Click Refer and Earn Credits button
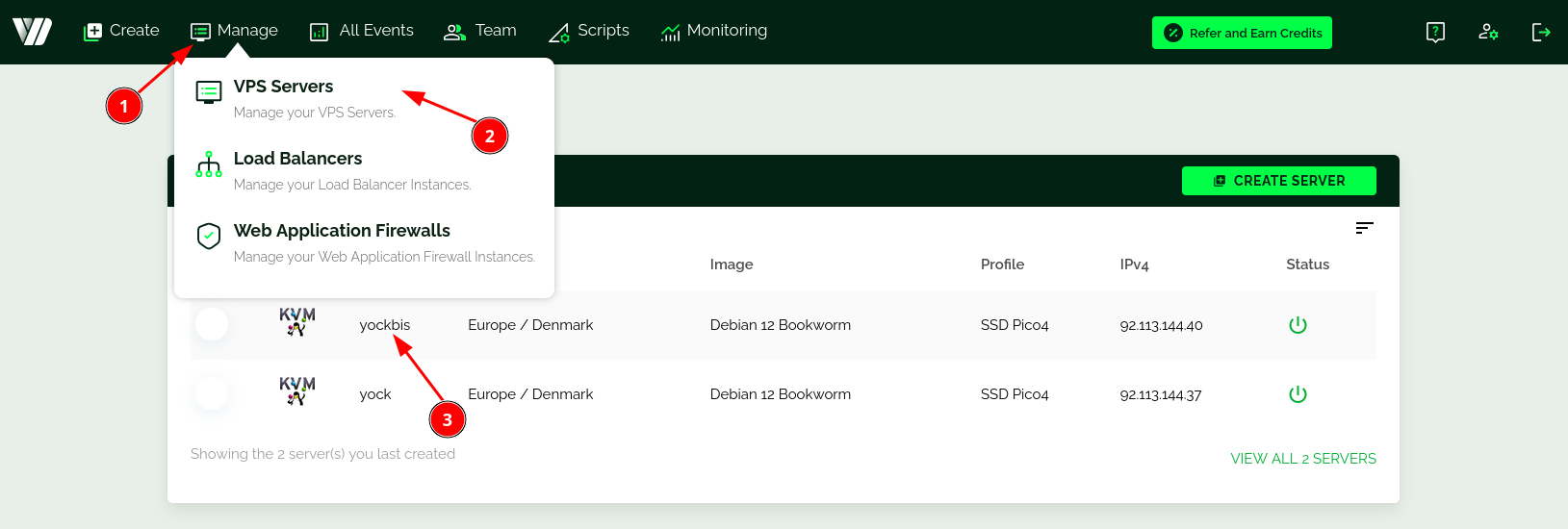The image size is (1568, 529). [1242, 33]
